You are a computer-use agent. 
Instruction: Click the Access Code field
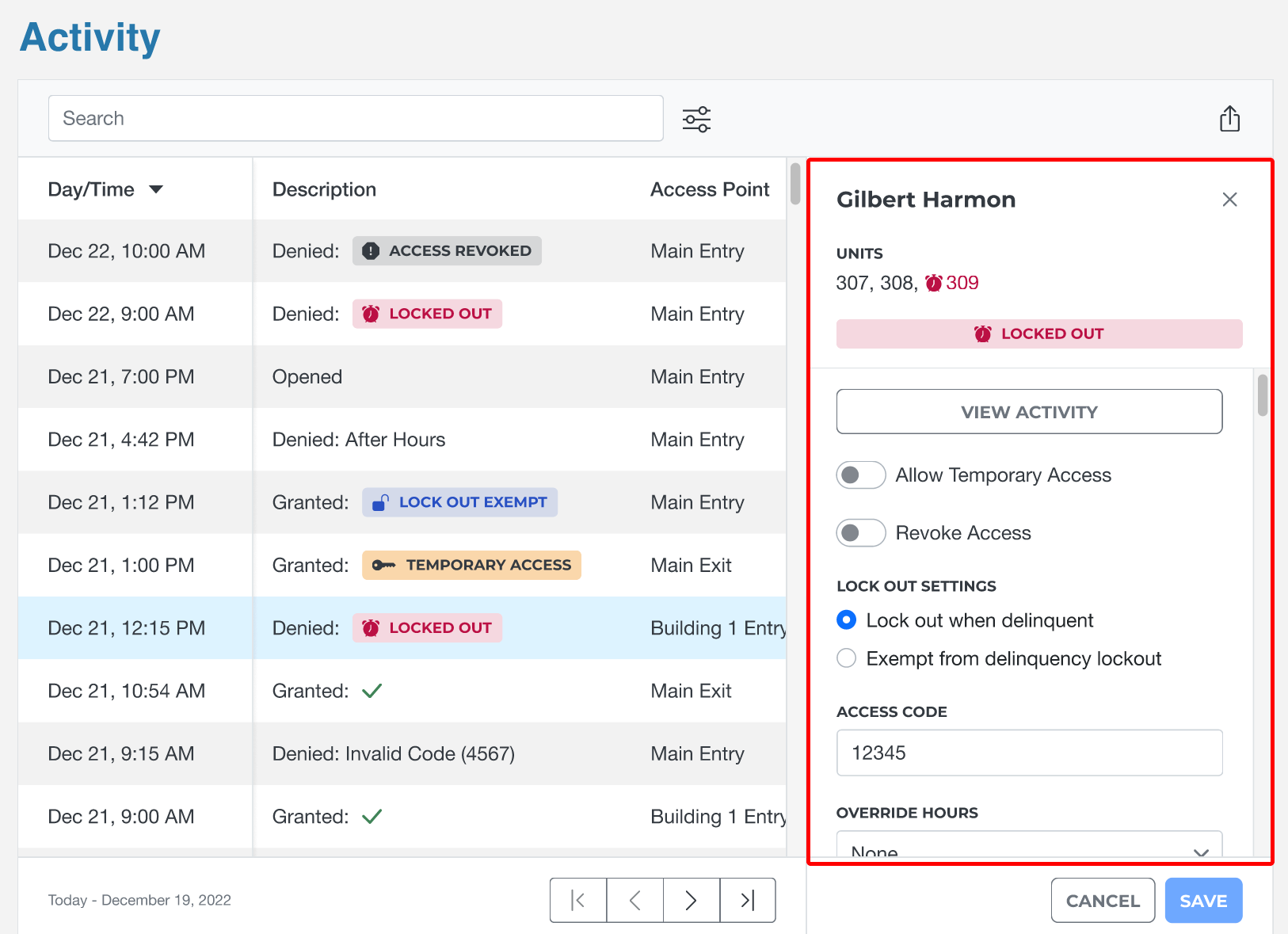[x=1029, y=753]
